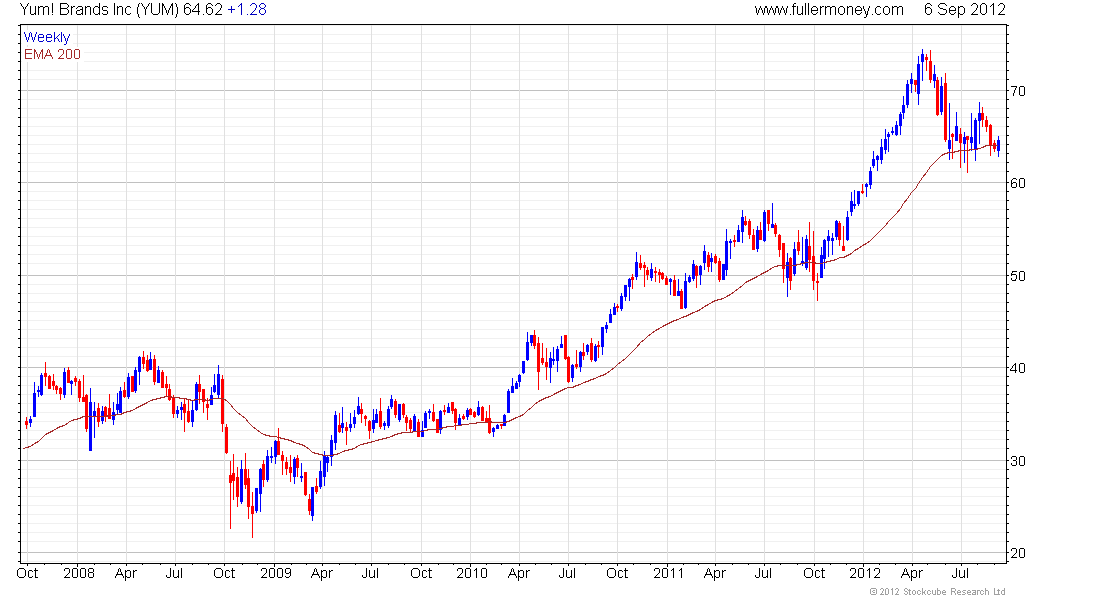
Task: Click the Apr label following 2012
Action: pos(911,573)
